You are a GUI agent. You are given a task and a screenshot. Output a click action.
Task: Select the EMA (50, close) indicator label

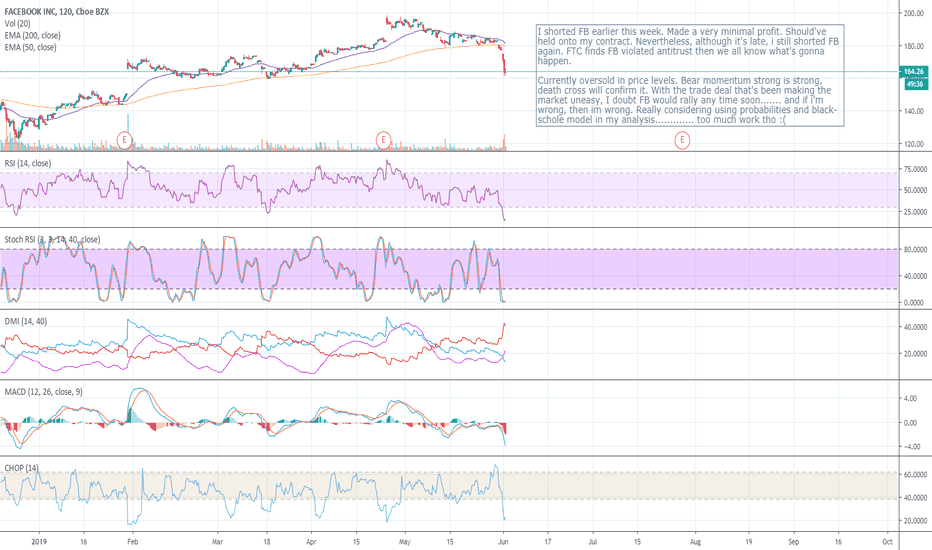coord(30,48)
